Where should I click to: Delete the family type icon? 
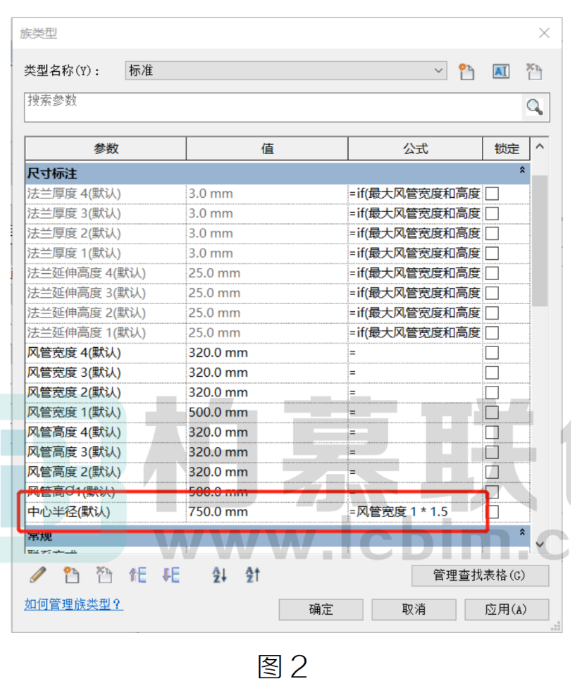[534, 71]
